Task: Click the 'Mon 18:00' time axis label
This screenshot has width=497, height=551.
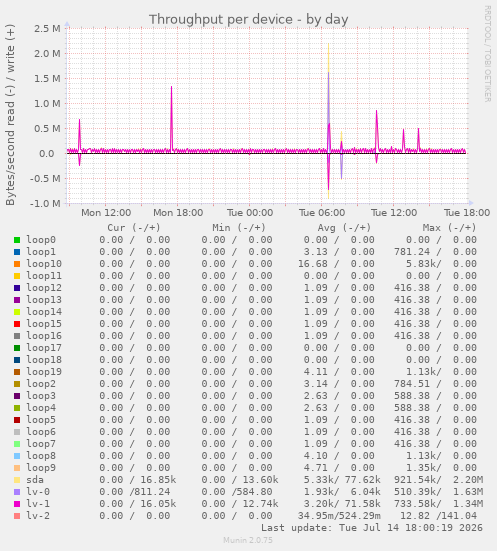Action: (x=178, y=213)
